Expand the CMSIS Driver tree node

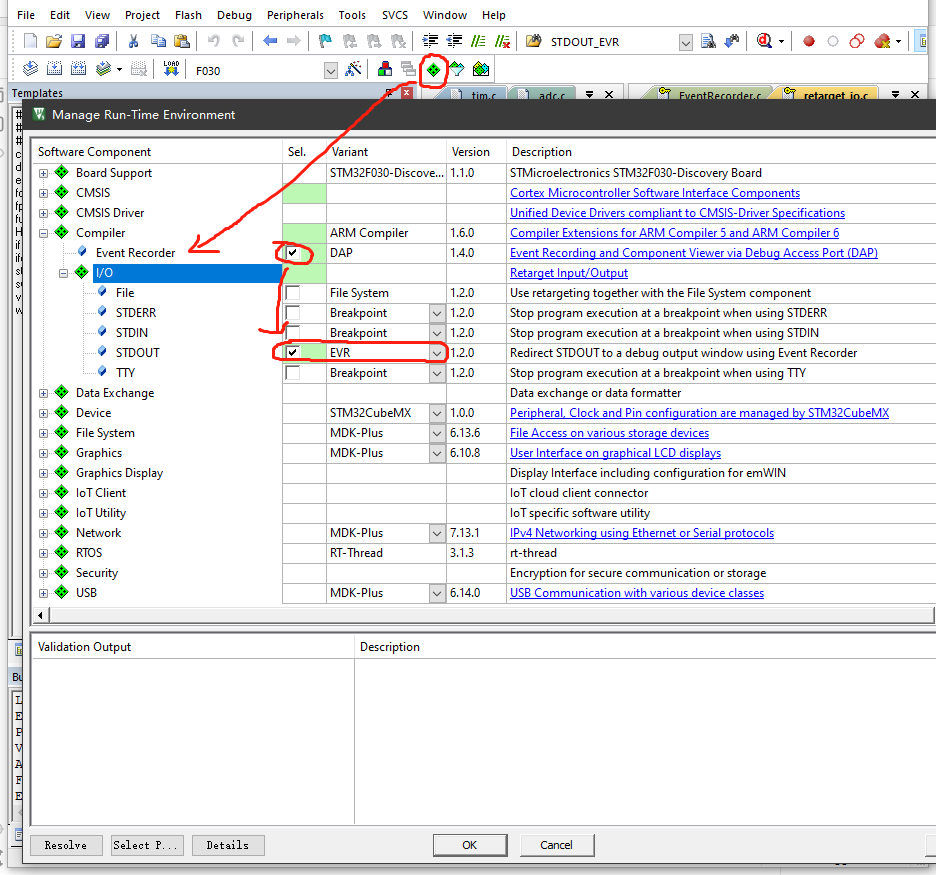coord(44,213)
